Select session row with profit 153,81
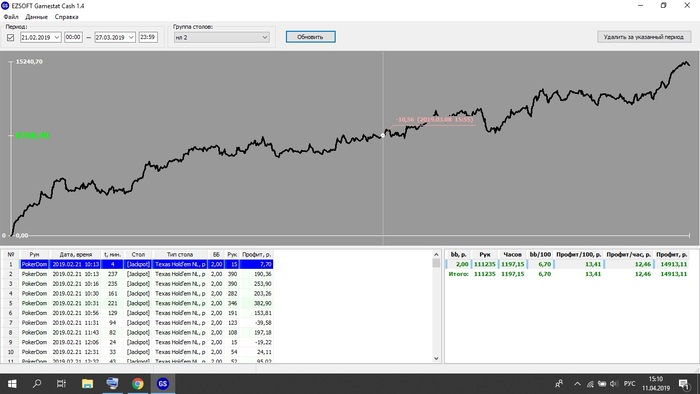This screenshot has width=700, height=394. (138, 313)
